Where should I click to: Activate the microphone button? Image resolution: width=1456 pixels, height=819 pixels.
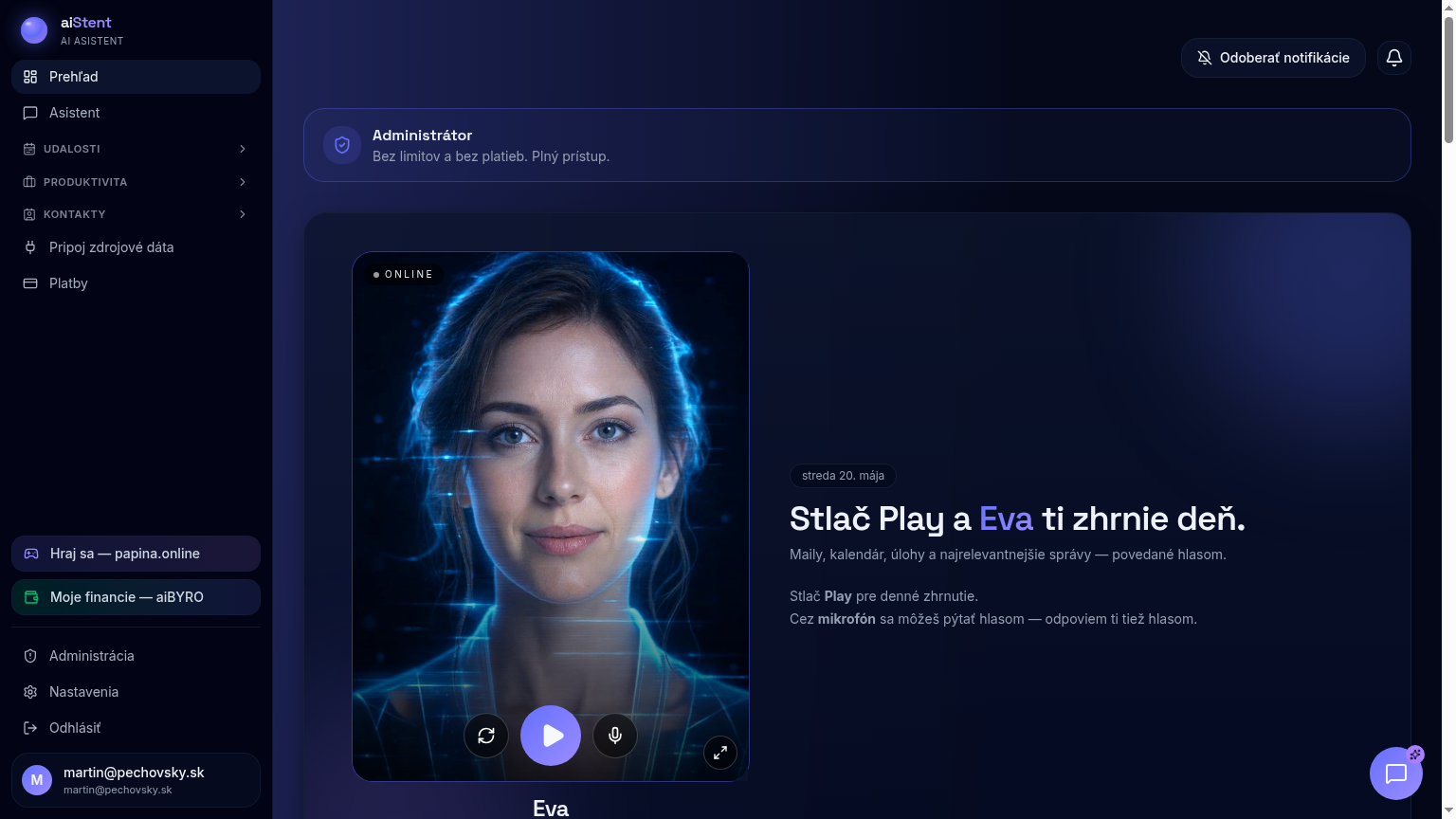coord(615,736)
